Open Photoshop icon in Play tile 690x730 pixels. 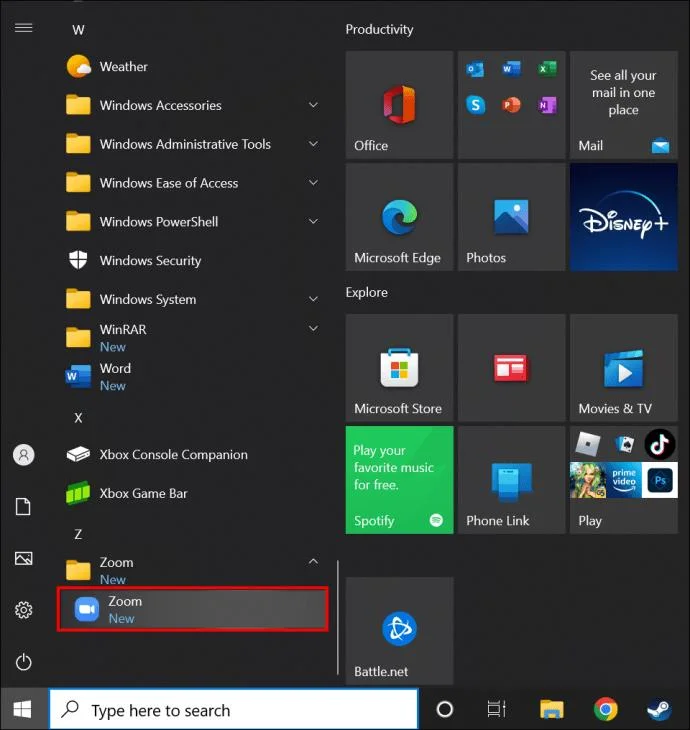click(x=660, y=480)
